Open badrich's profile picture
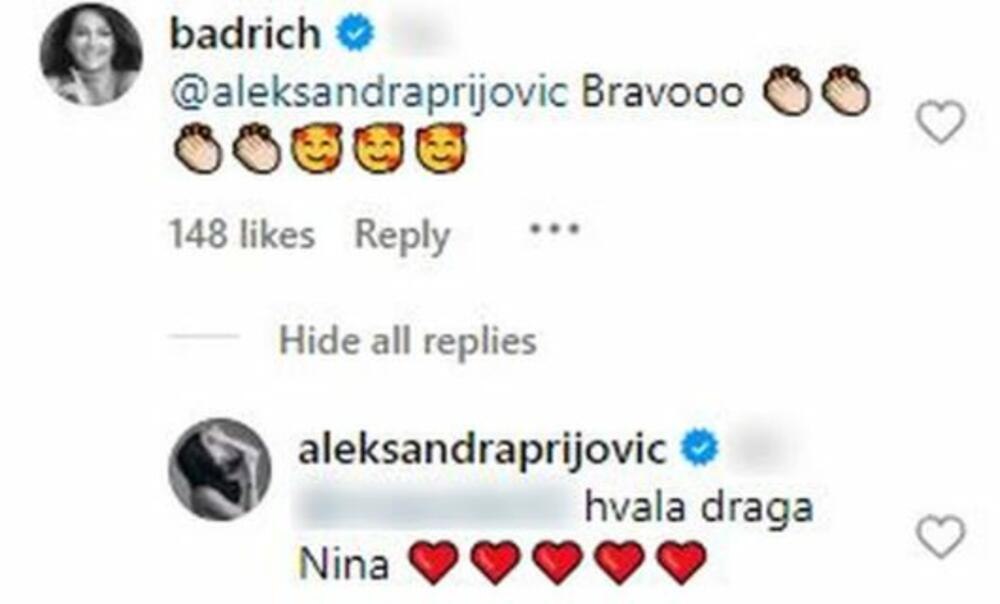Viewport: 1000px width, 604px height. pos(91,54)
